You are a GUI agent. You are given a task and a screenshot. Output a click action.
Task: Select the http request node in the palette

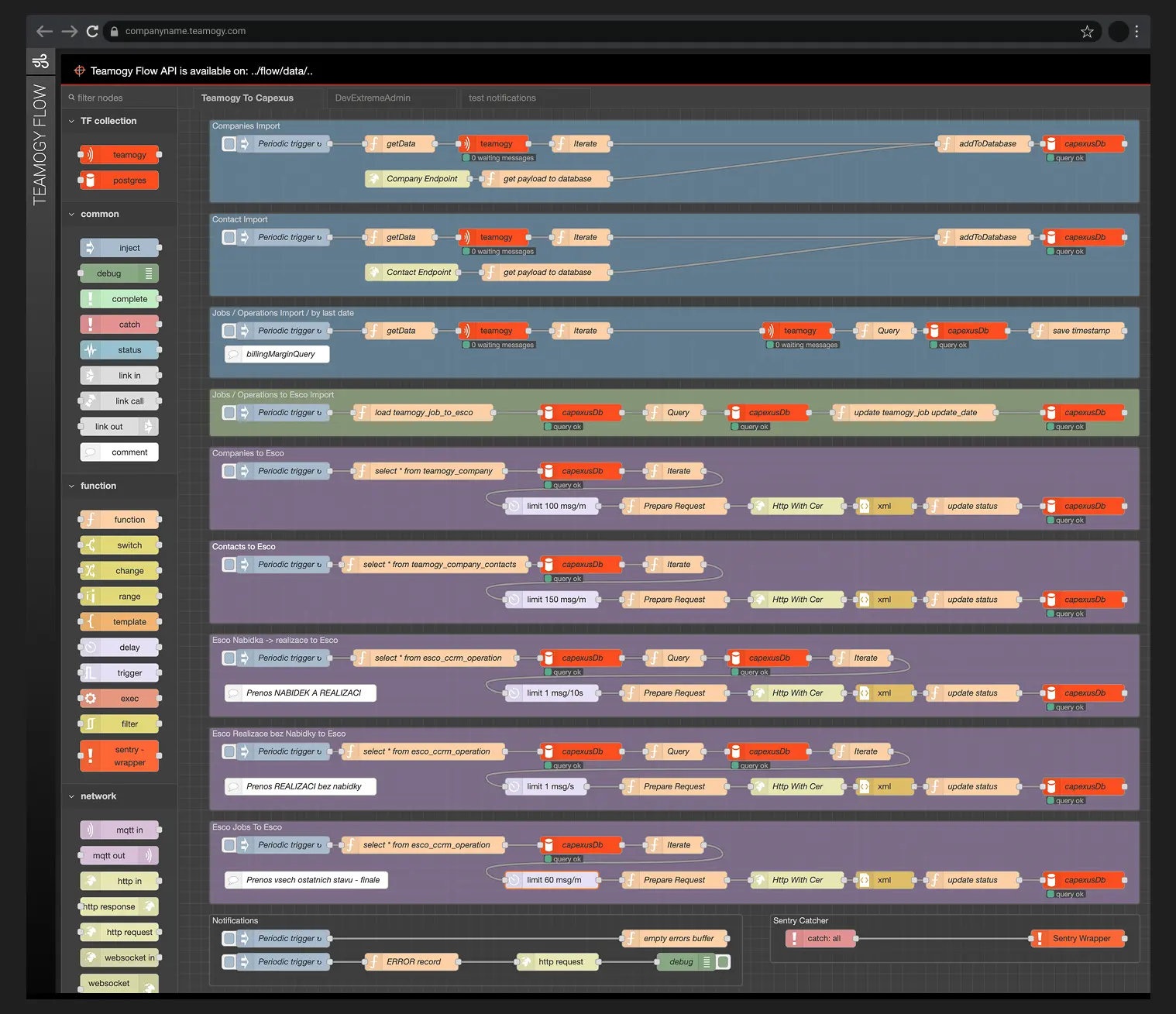coord(119,932)
